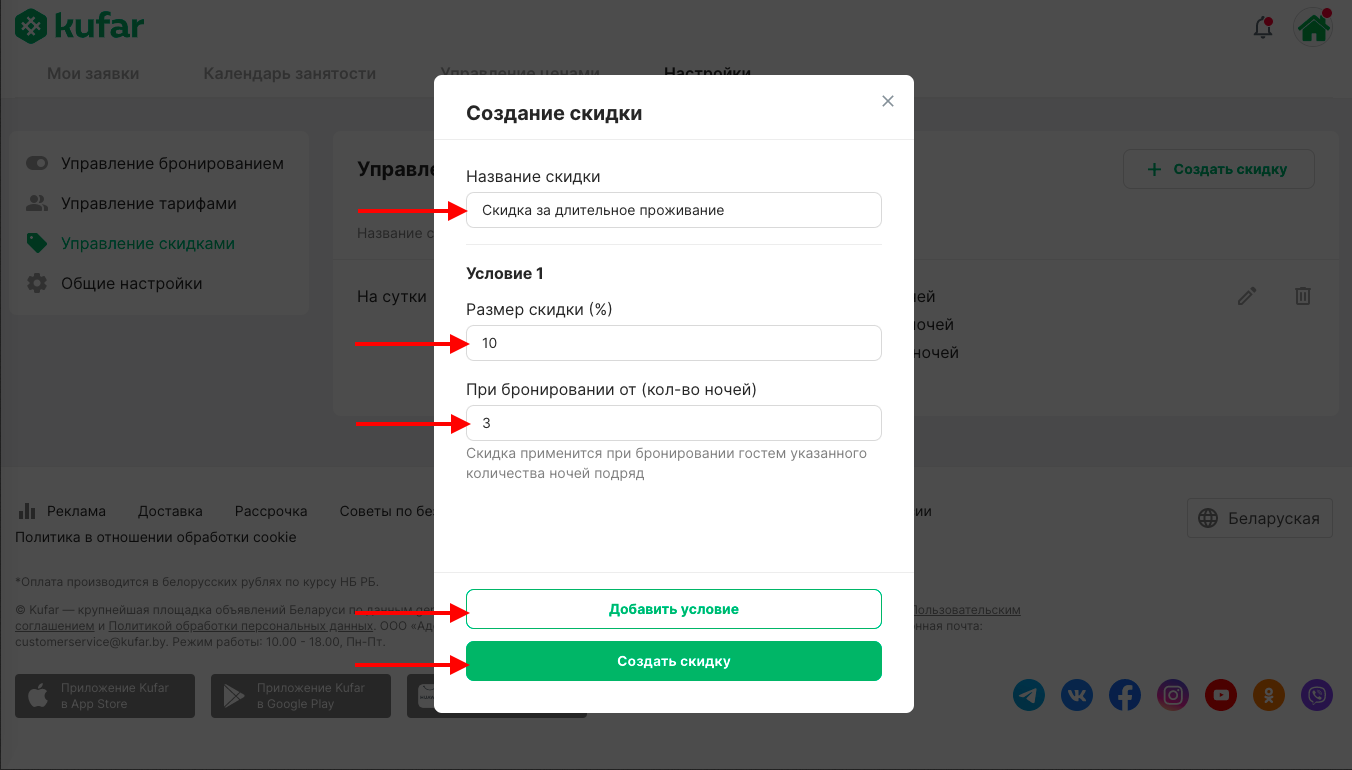Open the Telegram social icon
The height and width of the screenshot is (770, 1352).
[x=1029, y=694]
